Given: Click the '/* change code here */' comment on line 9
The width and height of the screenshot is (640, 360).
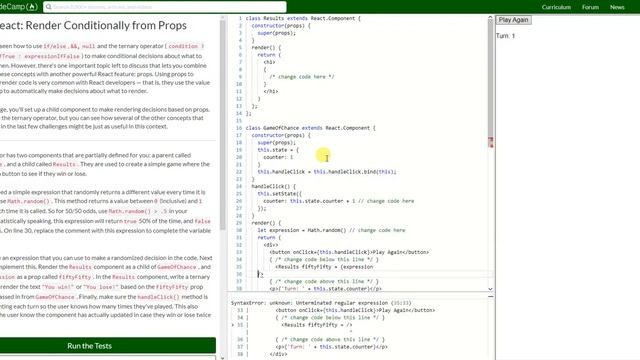Looking at the screenshot, I should (302, 77).
